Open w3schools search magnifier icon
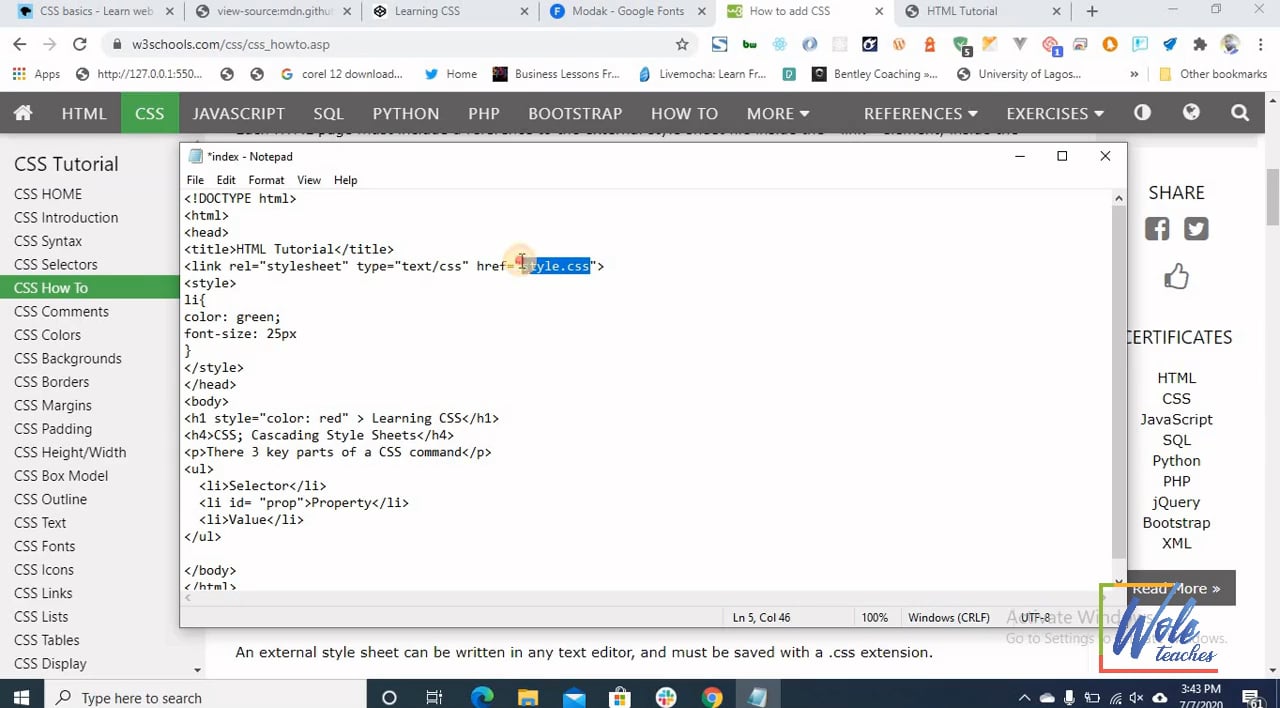Image resolution: width=1280 pixels, height=708 pixels. click(1240, 113)
